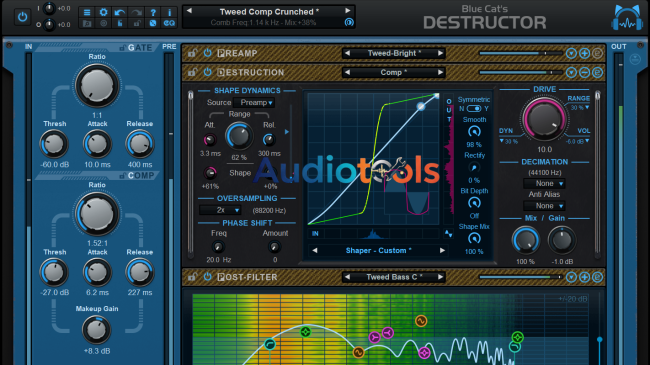The width and height of the screenshot is (650, 365).
Task: Toggle the GATE lock icon
Action: tap(122, 48)
